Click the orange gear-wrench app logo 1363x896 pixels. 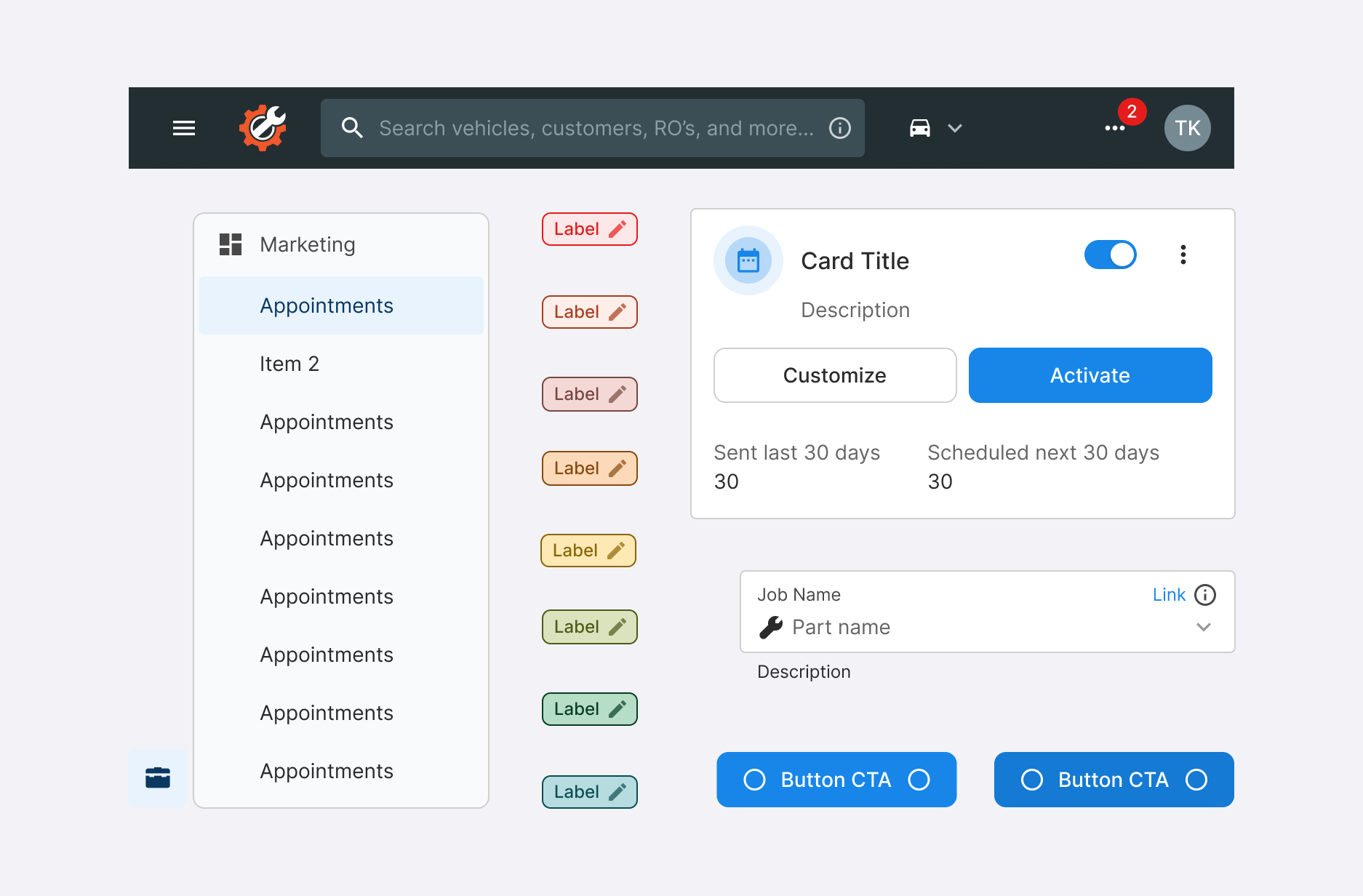pos(262,128)
